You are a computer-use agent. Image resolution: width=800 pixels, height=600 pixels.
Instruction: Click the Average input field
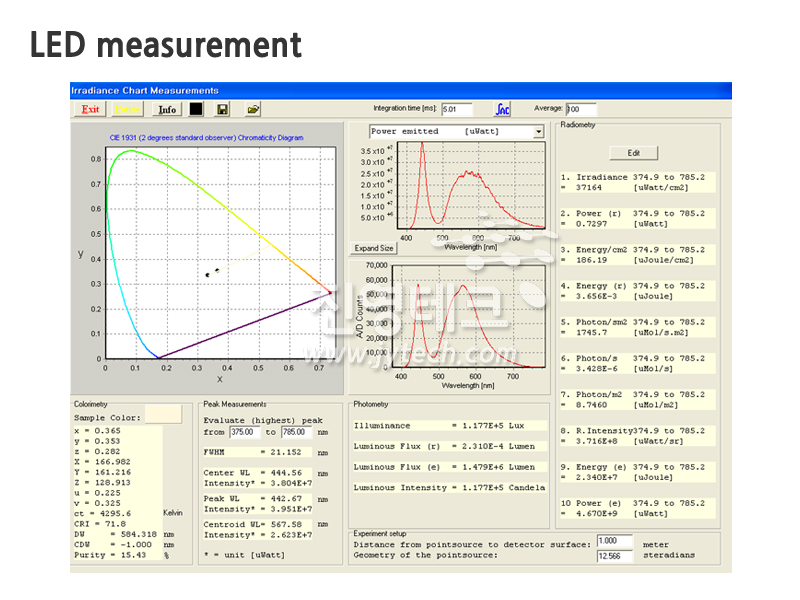(x=581, y=109)
